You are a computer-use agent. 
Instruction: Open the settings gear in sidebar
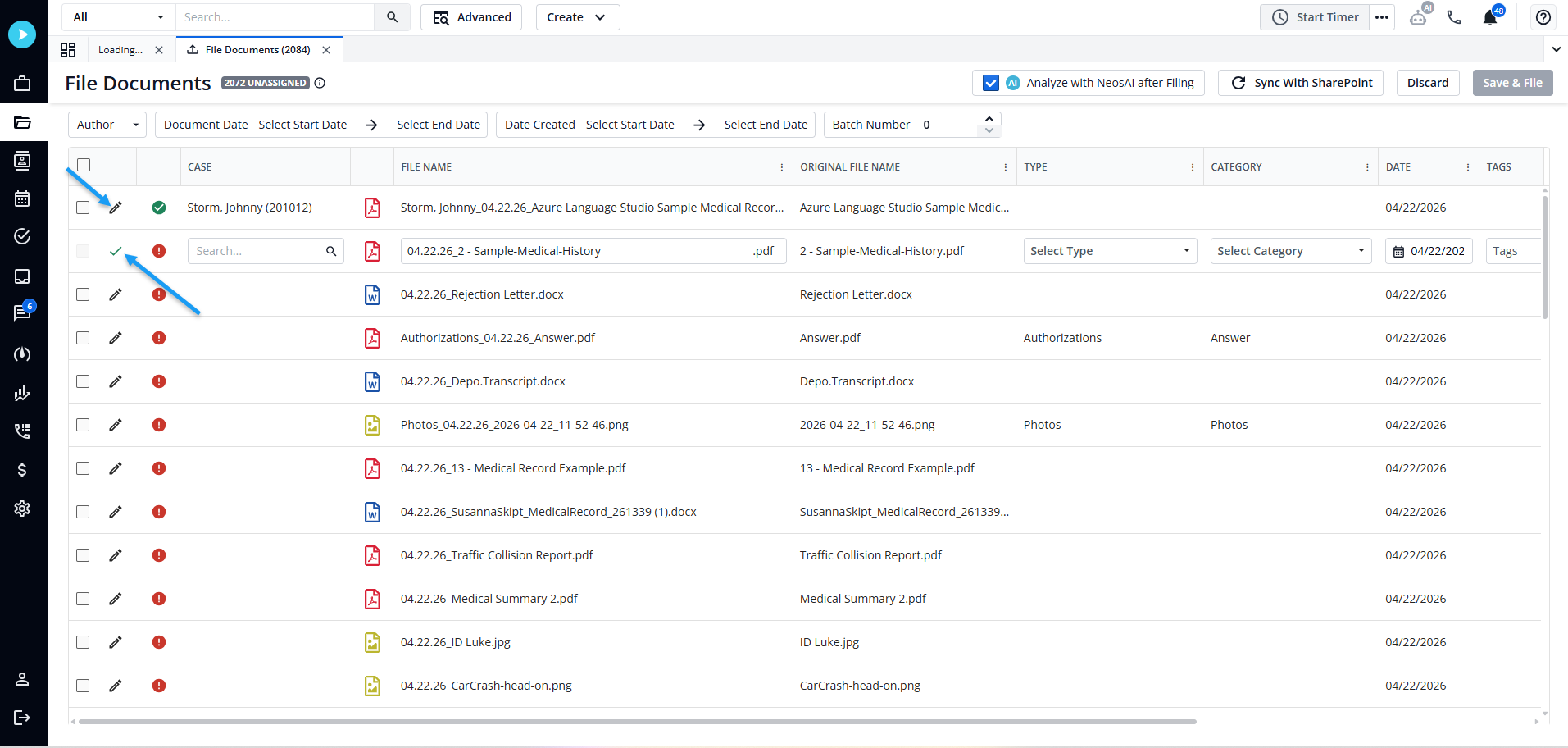(x=22, y=509)
